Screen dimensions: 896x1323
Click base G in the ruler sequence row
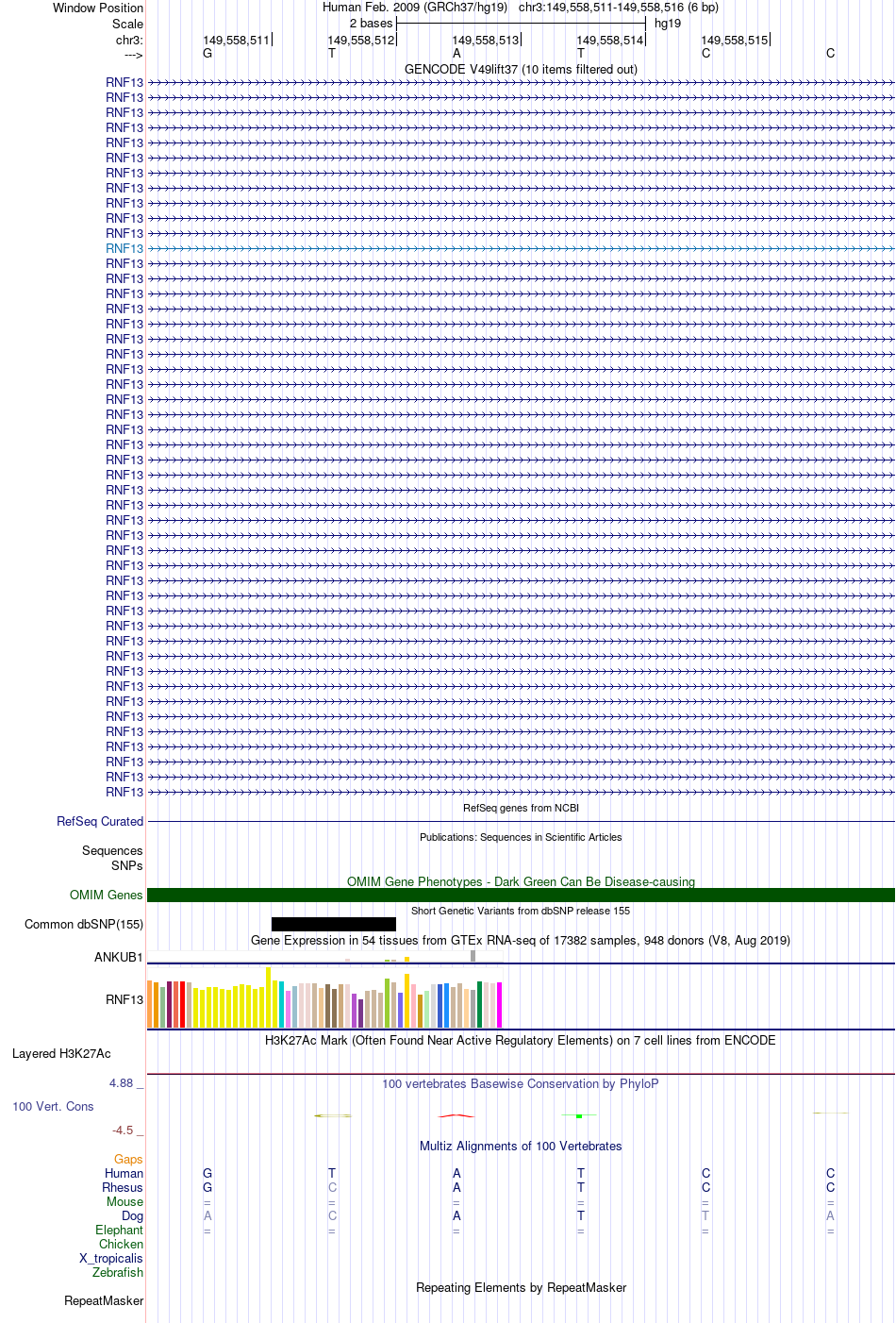pyautogui.click(x=207, y=54)
